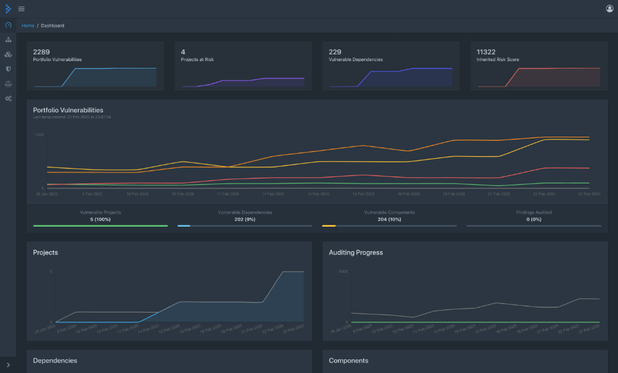Open Administration cogs icon in sidebar
Image resolution: width=618 pixels, height=373 pixels.
[8, 99]
